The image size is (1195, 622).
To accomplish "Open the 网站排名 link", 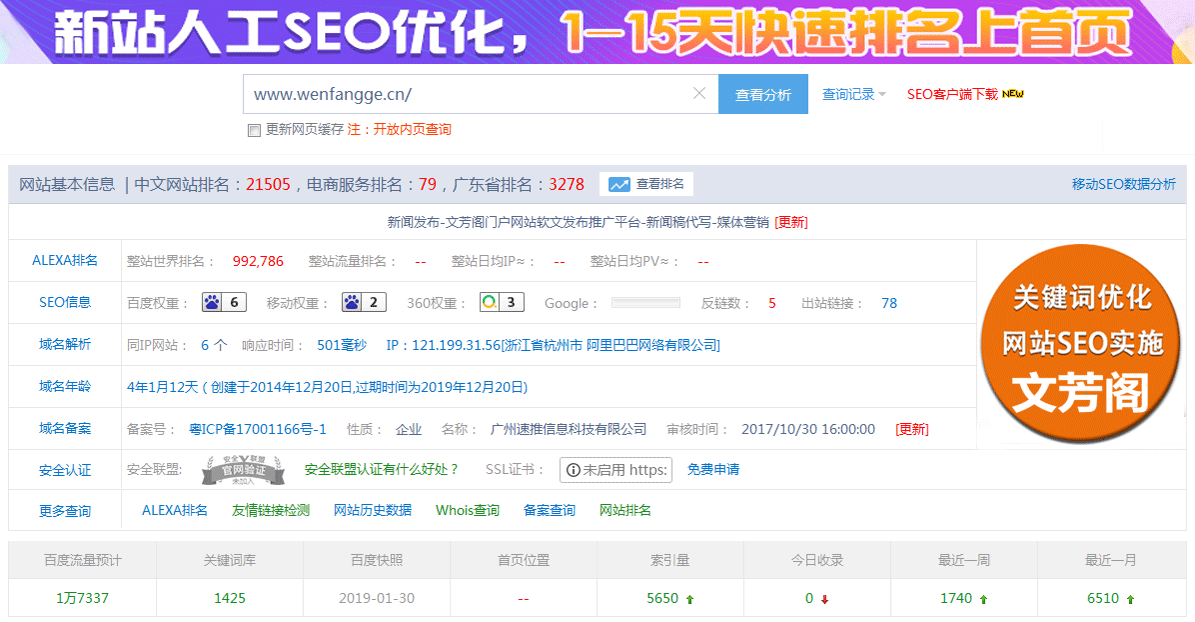I will coord(625,511).
